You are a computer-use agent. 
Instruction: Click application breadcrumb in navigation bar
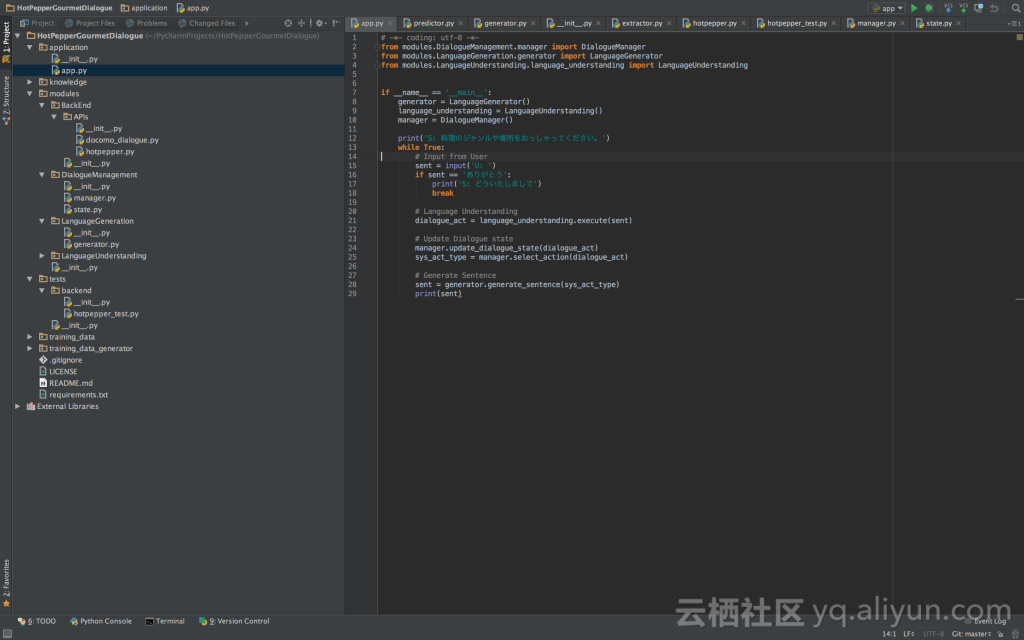(144, 8)
